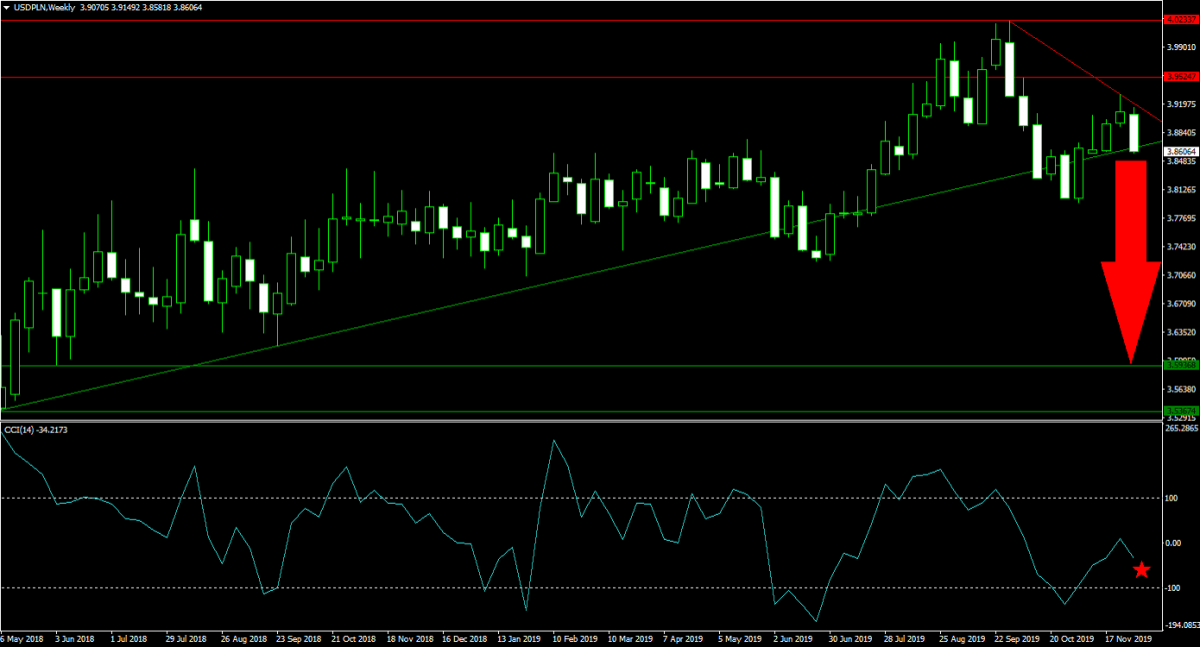Click the 3.99010 price scale value
Image resolution: width=1200 pixels, height=647 pixels.
(1182, 46)
